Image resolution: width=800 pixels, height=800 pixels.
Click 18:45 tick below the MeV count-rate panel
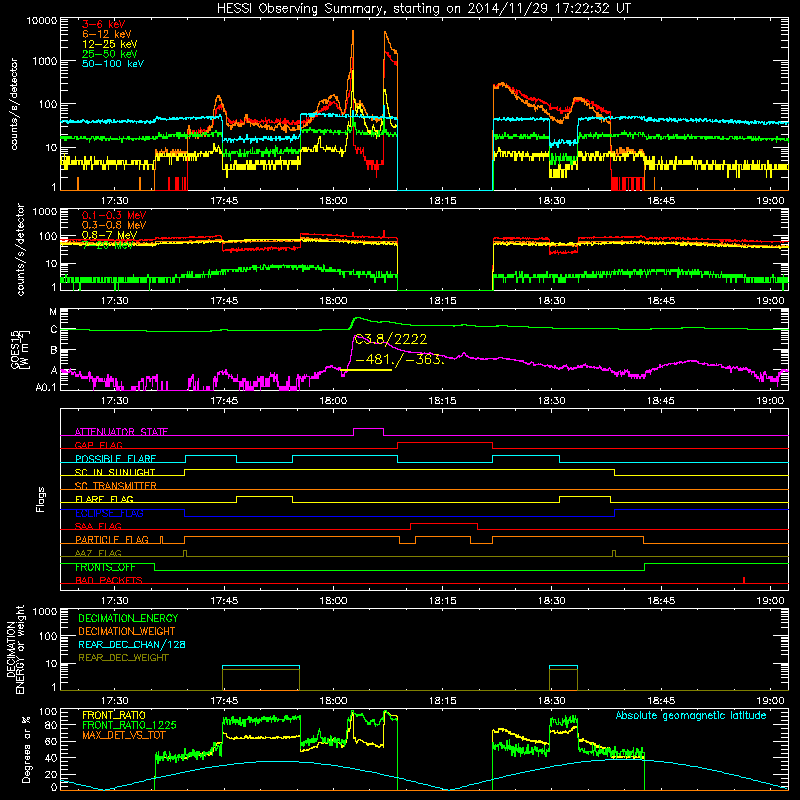(661, 301)
